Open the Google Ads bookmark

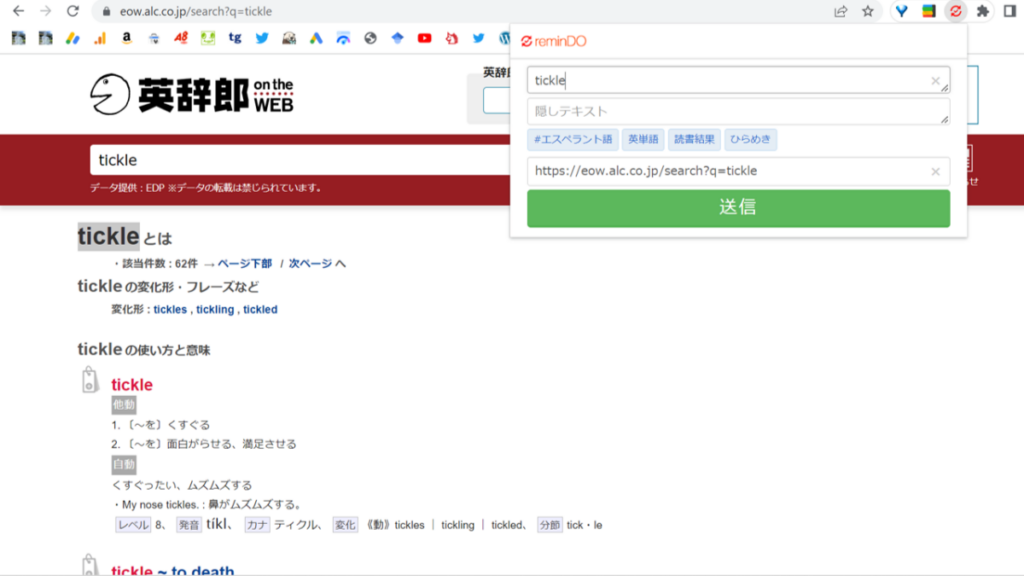coord(316,39)
